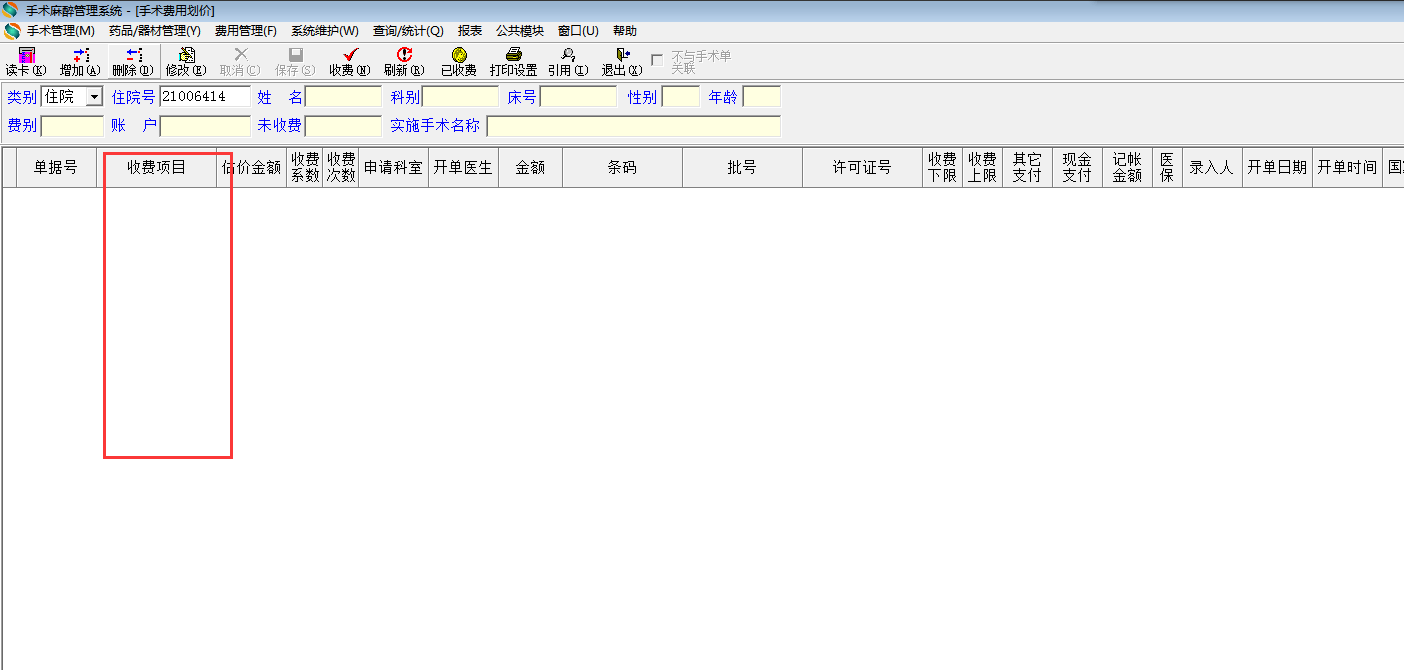Open 窗口(U) menu
Viewport: 1404px width, 670px height.
(578, 31)
